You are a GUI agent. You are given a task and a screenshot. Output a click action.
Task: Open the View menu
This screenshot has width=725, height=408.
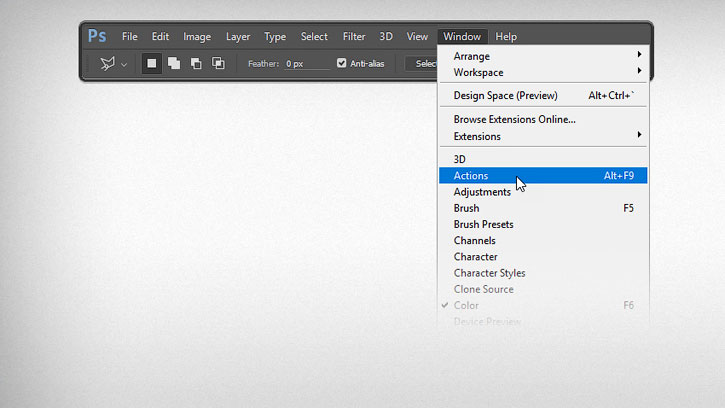417,37
